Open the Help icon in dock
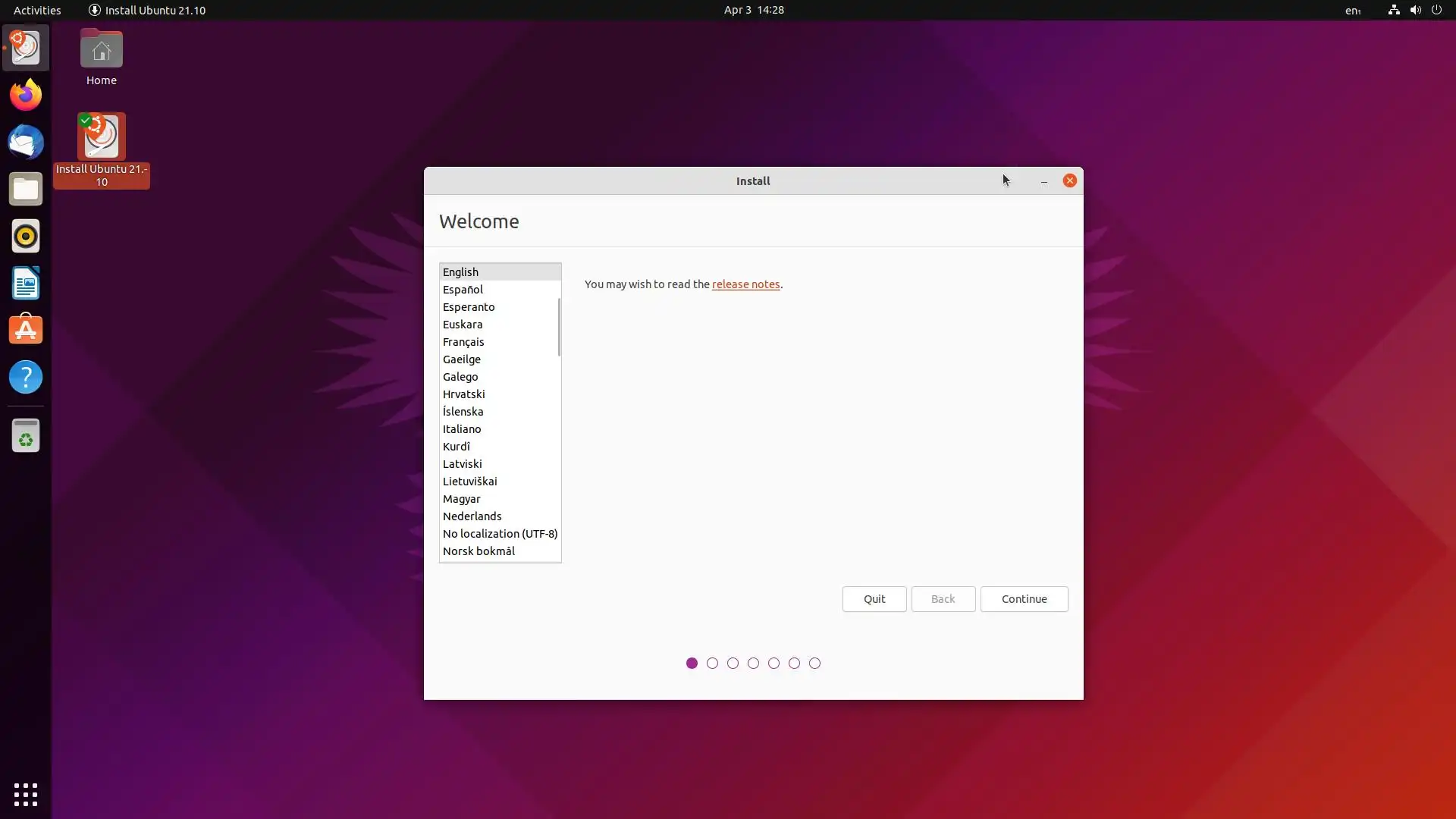The width and height of the screenshot is (1456, 819). pyautogui.click(x=26, y=377)
